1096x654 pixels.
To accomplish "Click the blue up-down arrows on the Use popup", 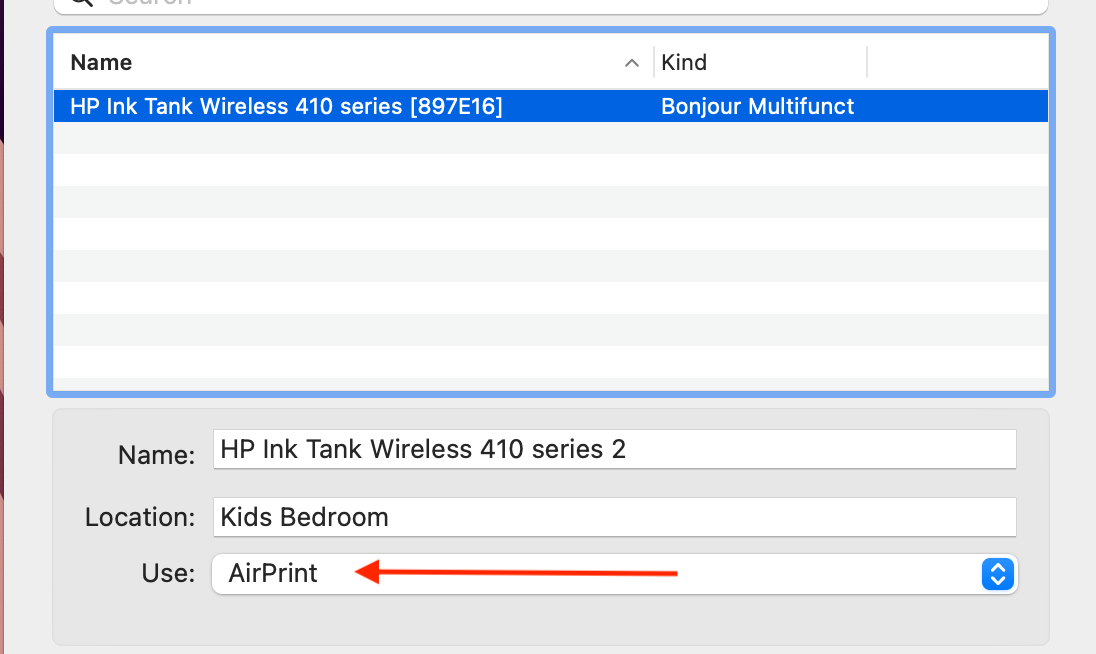I will [998, 574].
